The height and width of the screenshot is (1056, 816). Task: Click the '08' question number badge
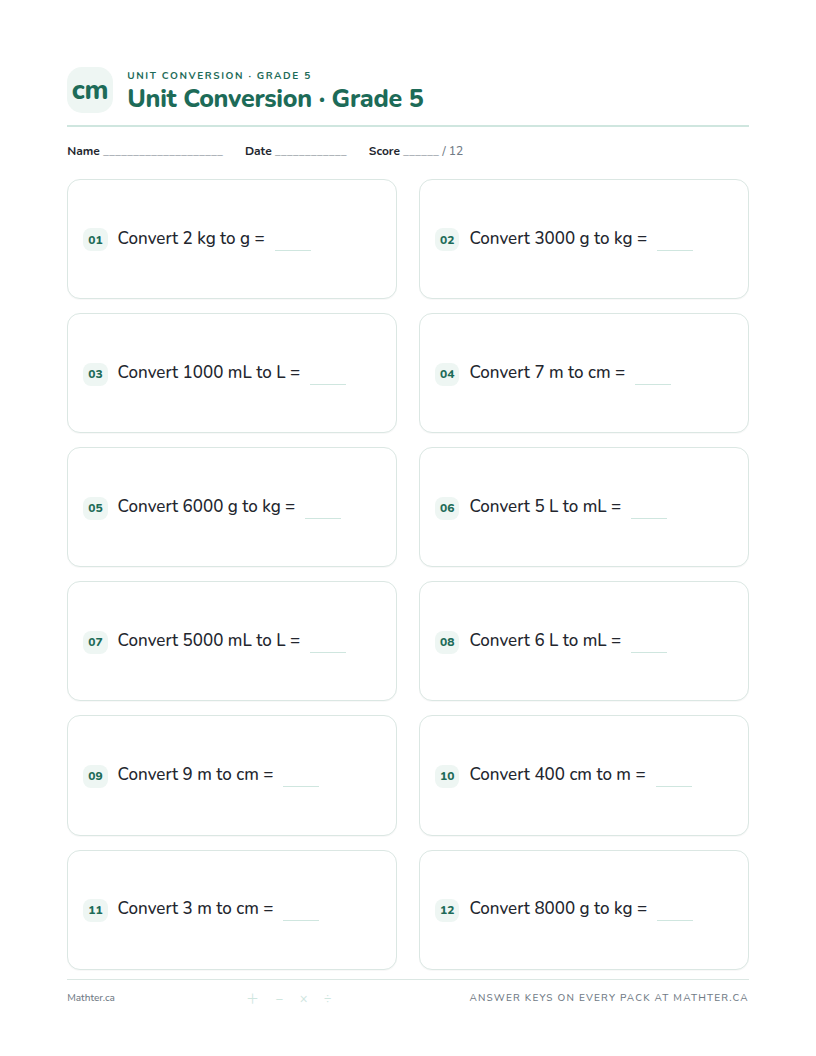pos(447,641)
